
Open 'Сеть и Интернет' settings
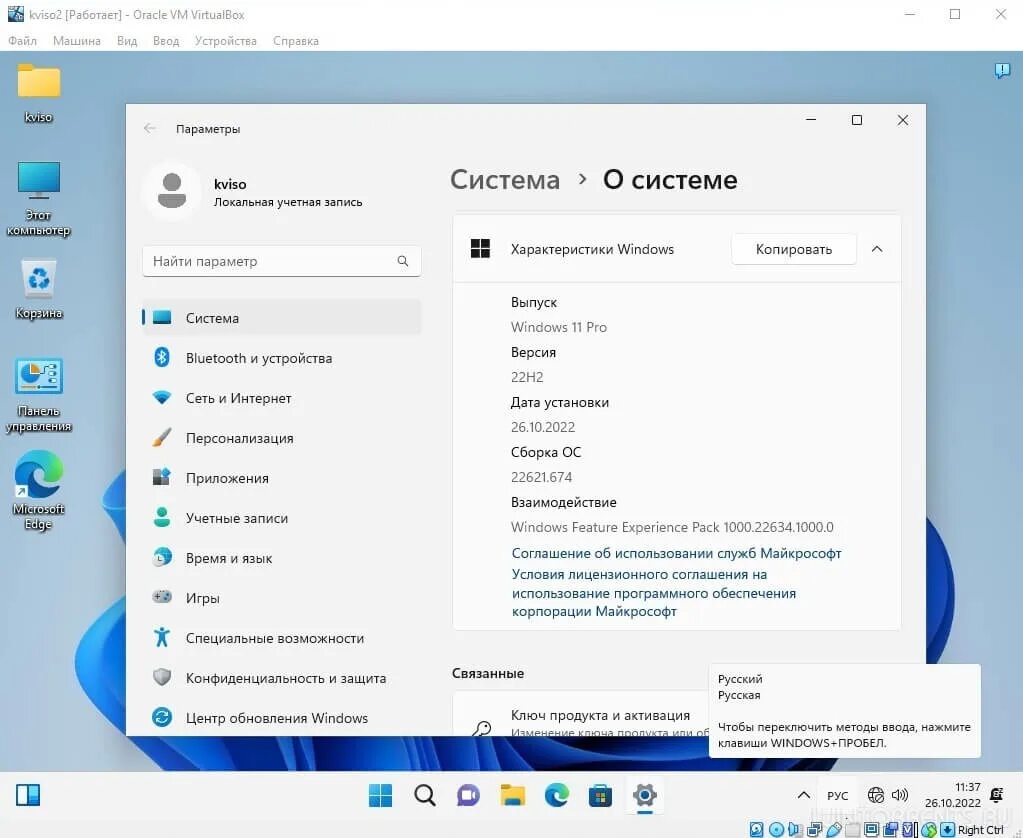click(282, 398)
